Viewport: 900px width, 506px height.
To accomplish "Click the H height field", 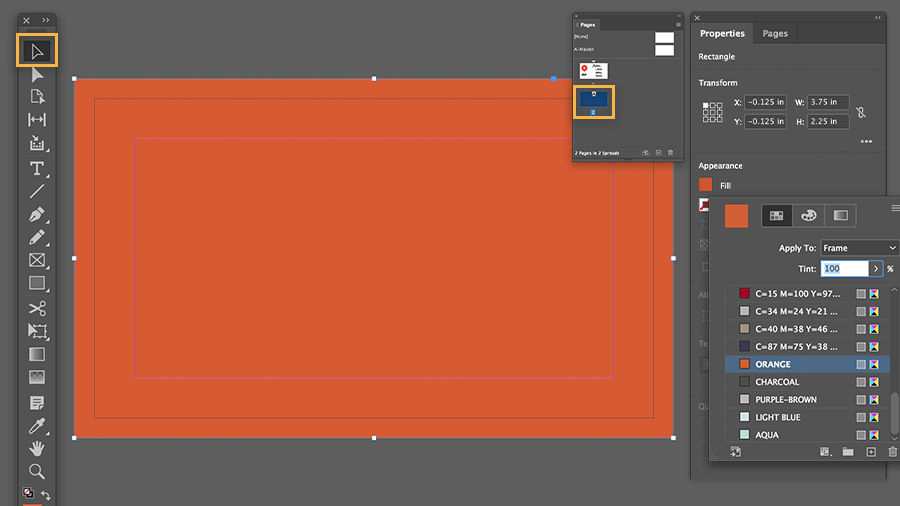I will [828, 122].
